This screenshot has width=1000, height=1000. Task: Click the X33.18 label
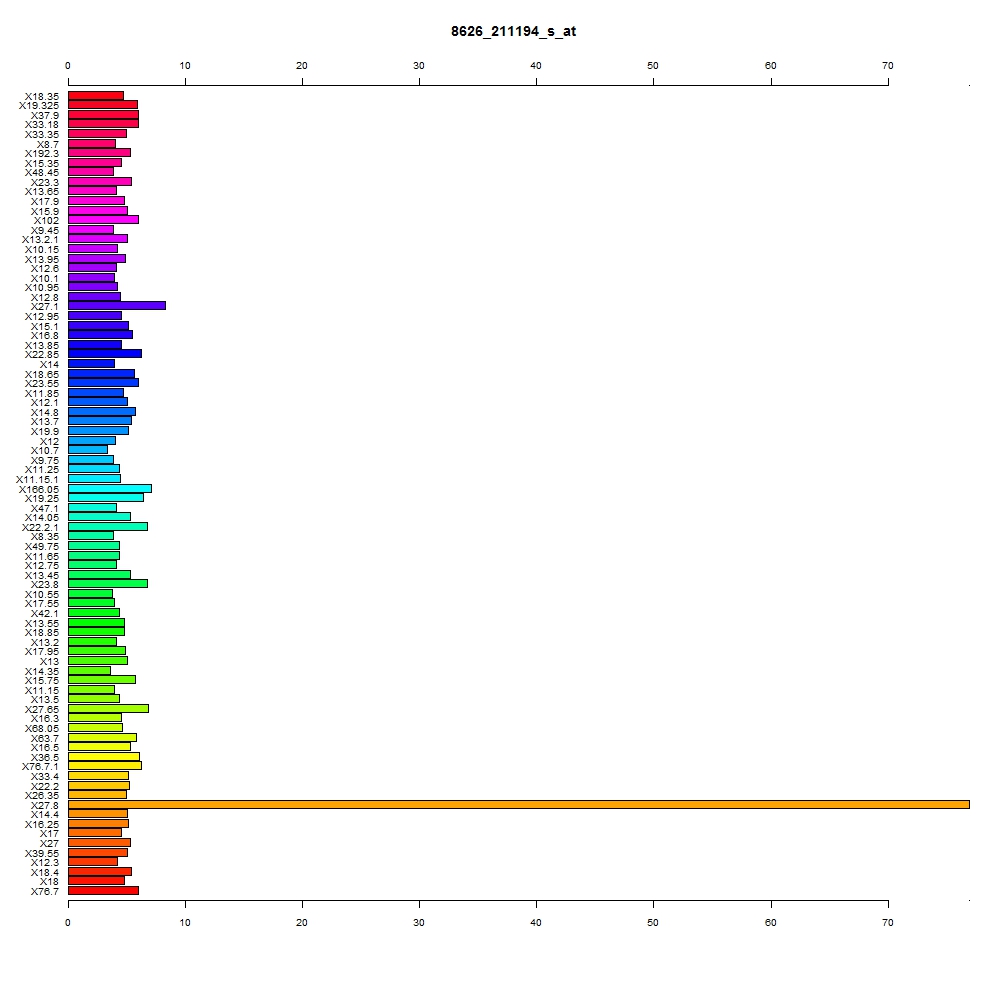click(x=42, y=124)
